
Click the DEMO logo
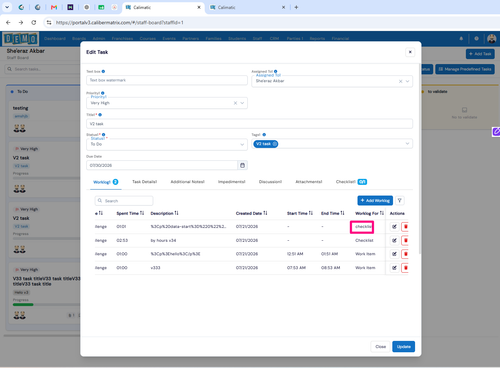pyautogui.click(x=20, y=39)
